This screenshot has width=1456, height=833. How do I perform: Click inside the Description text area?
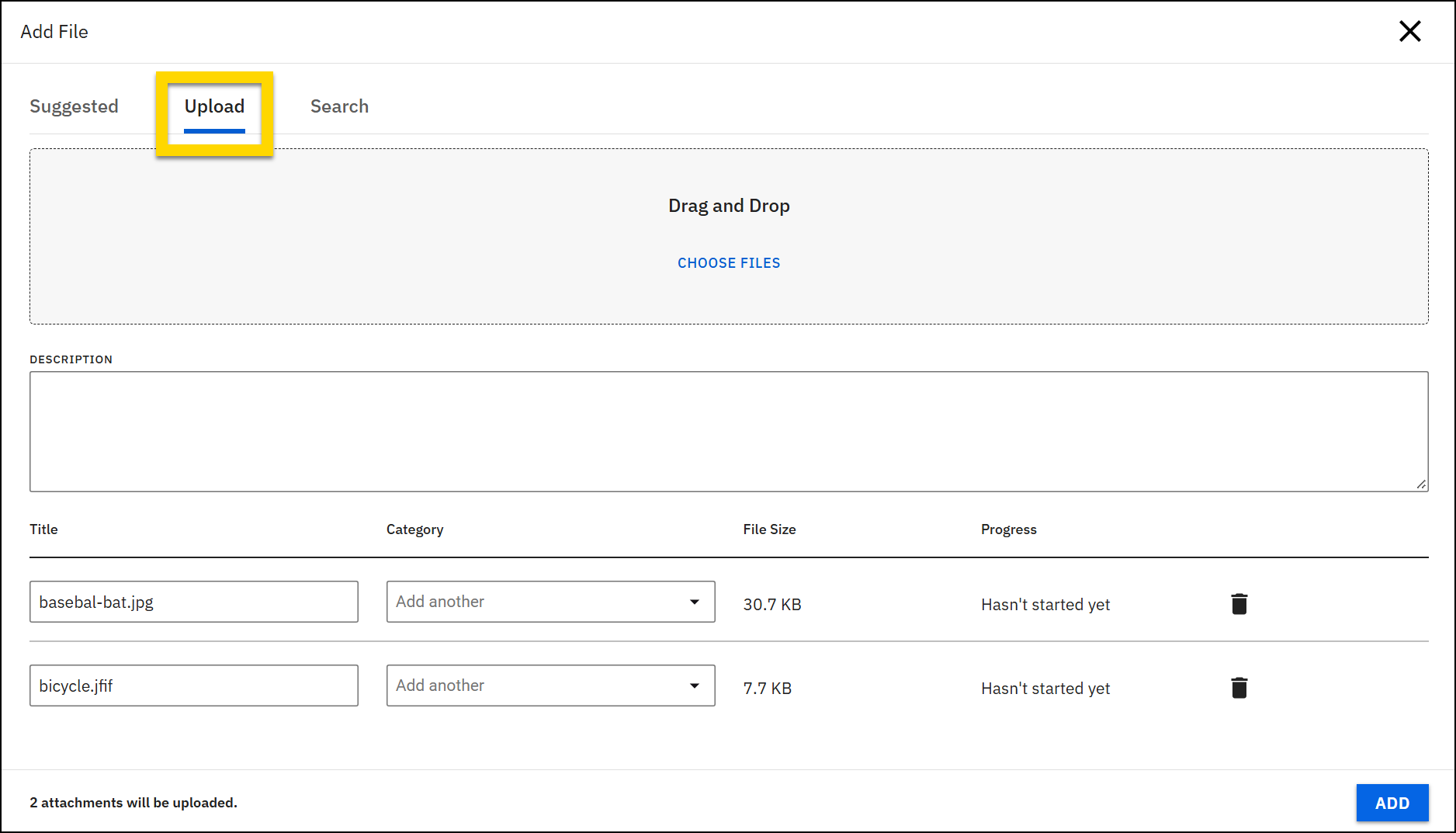(x=728, y=431)
